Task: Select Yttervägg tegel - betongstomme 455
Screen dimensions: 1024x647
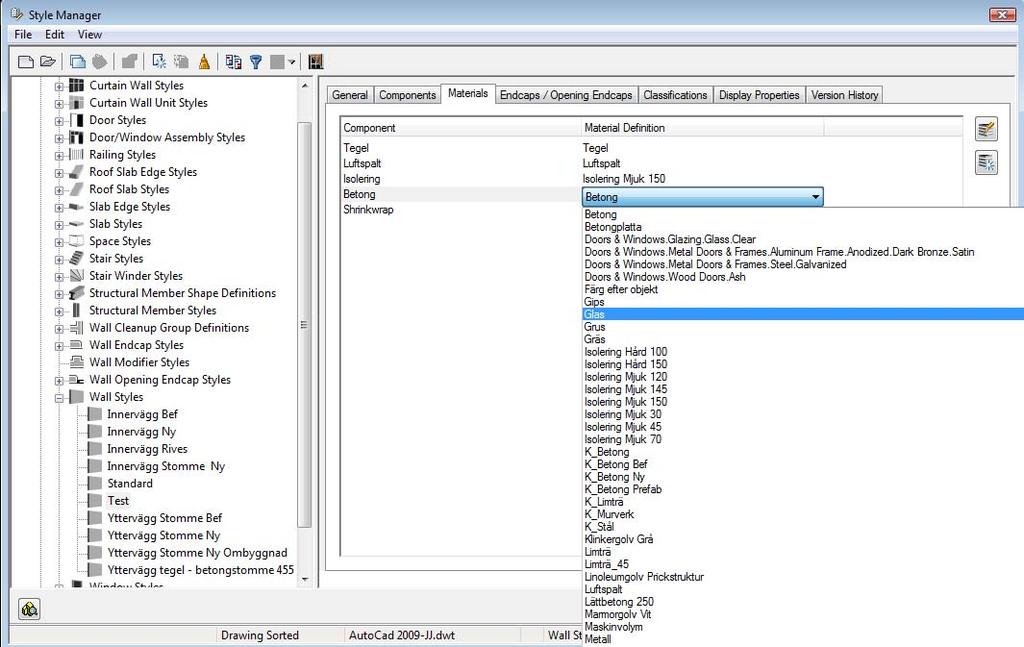Action: 200,570
